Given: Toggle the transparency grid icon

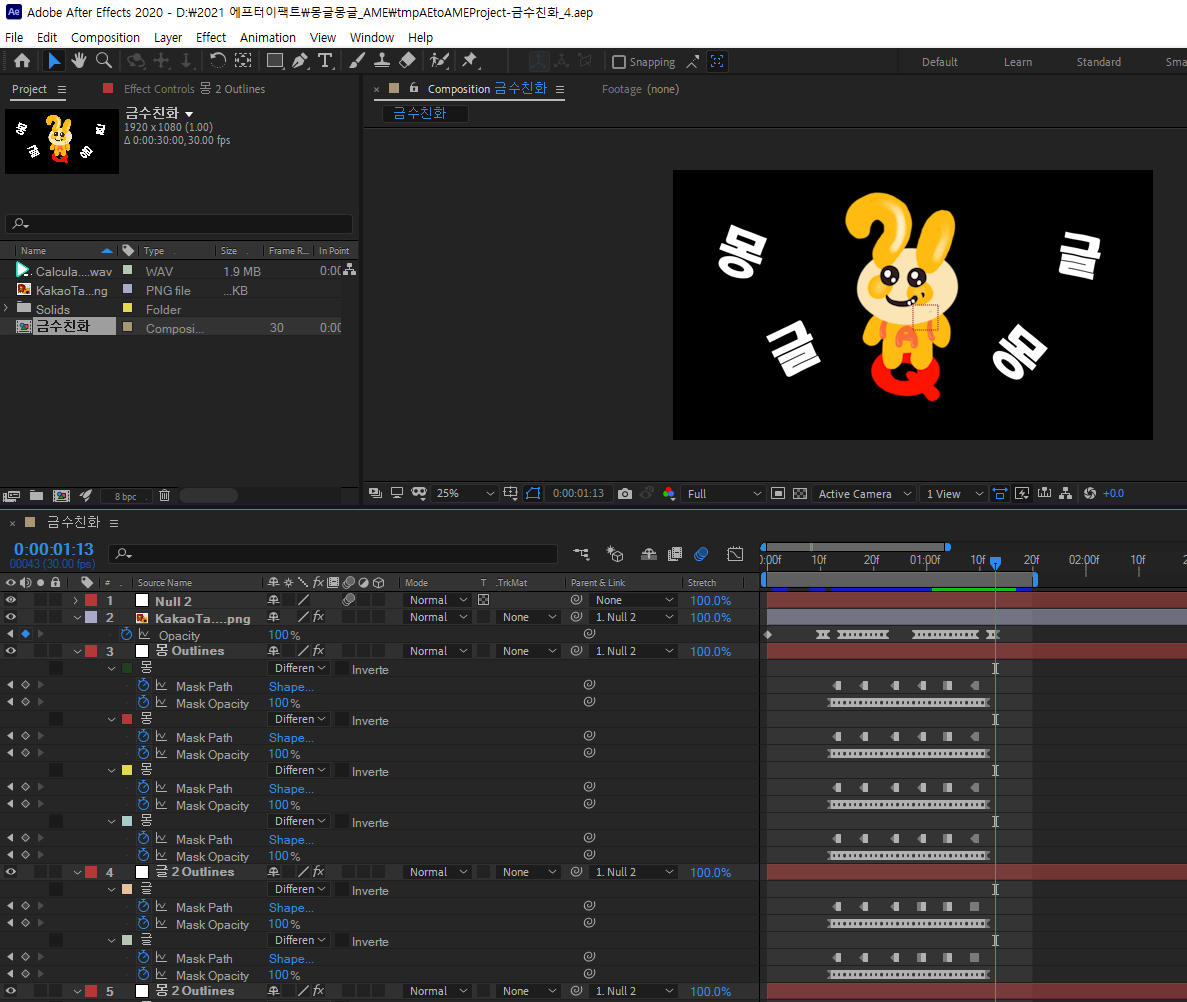Looking at the screenshot, I should 799,493.
